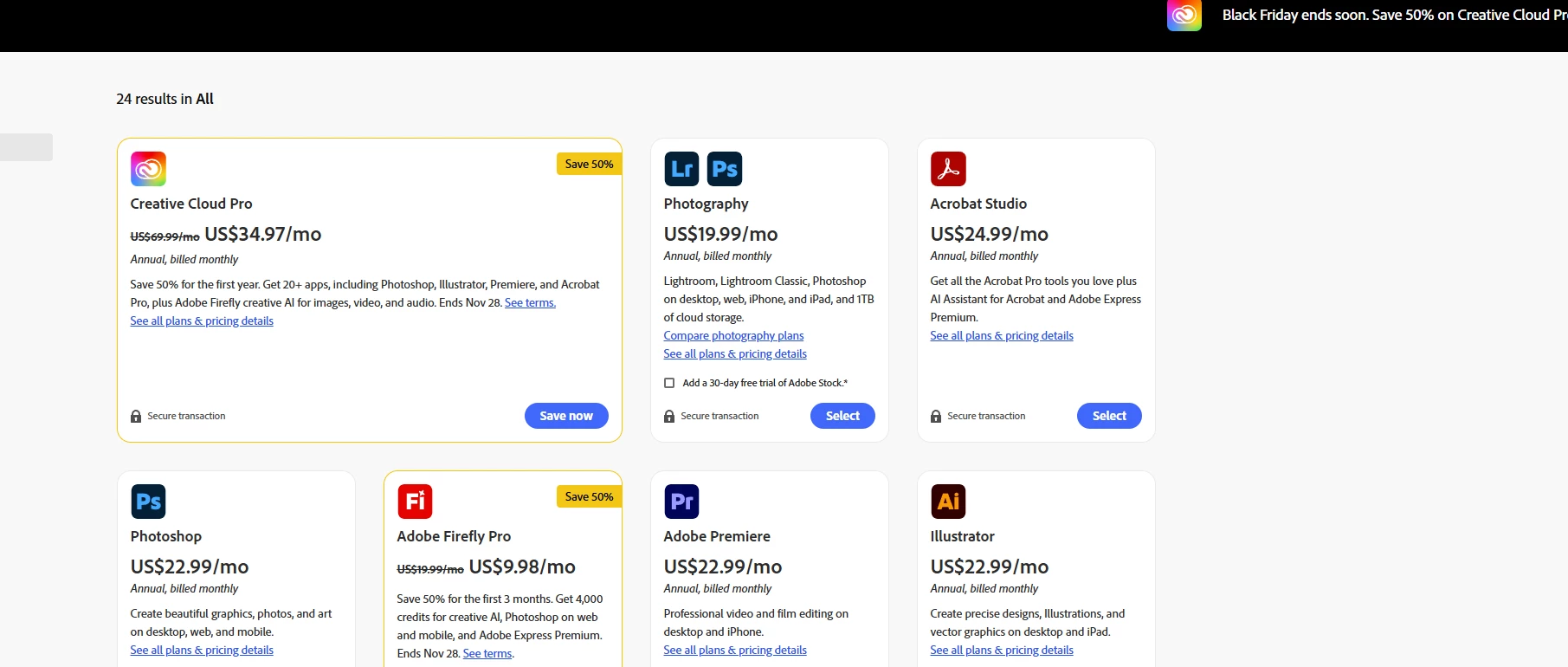1568x667 pixels.
Task: Click the Lightroom icon on Photography card
Action: pos(681,169)
